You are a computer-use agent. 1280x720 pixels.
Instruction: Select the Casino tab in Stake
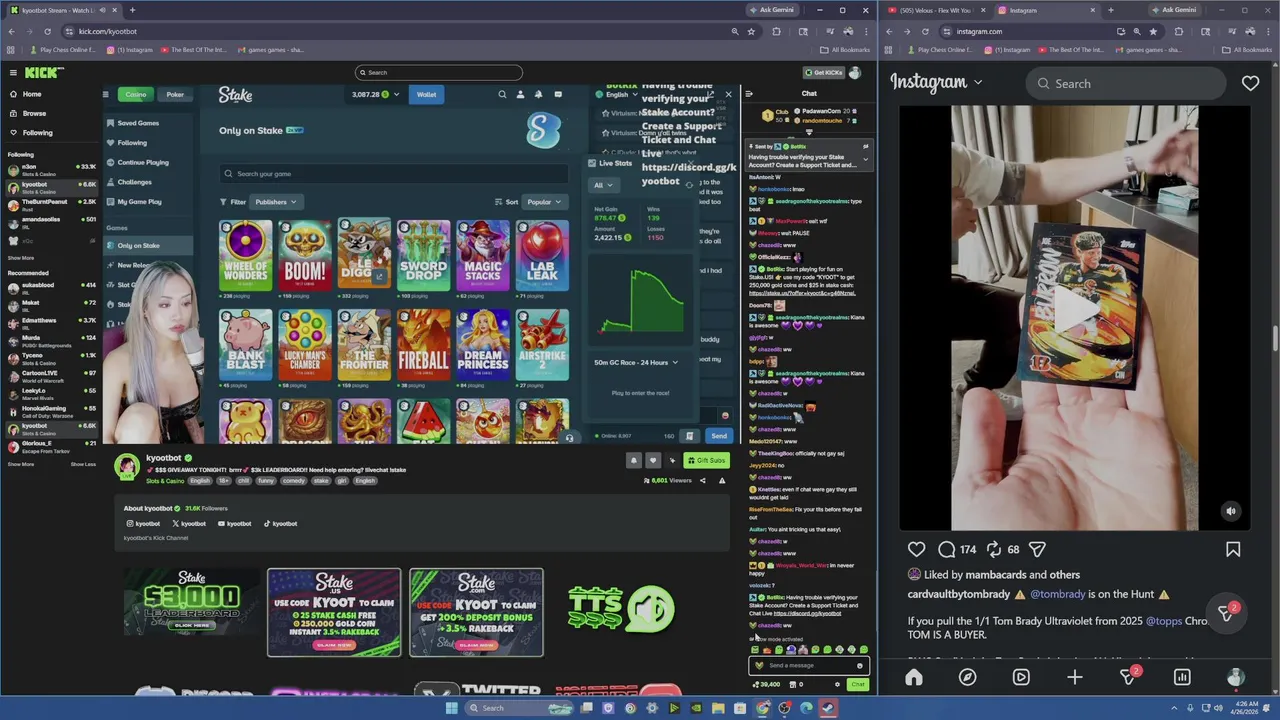click(x=135, y=94)
